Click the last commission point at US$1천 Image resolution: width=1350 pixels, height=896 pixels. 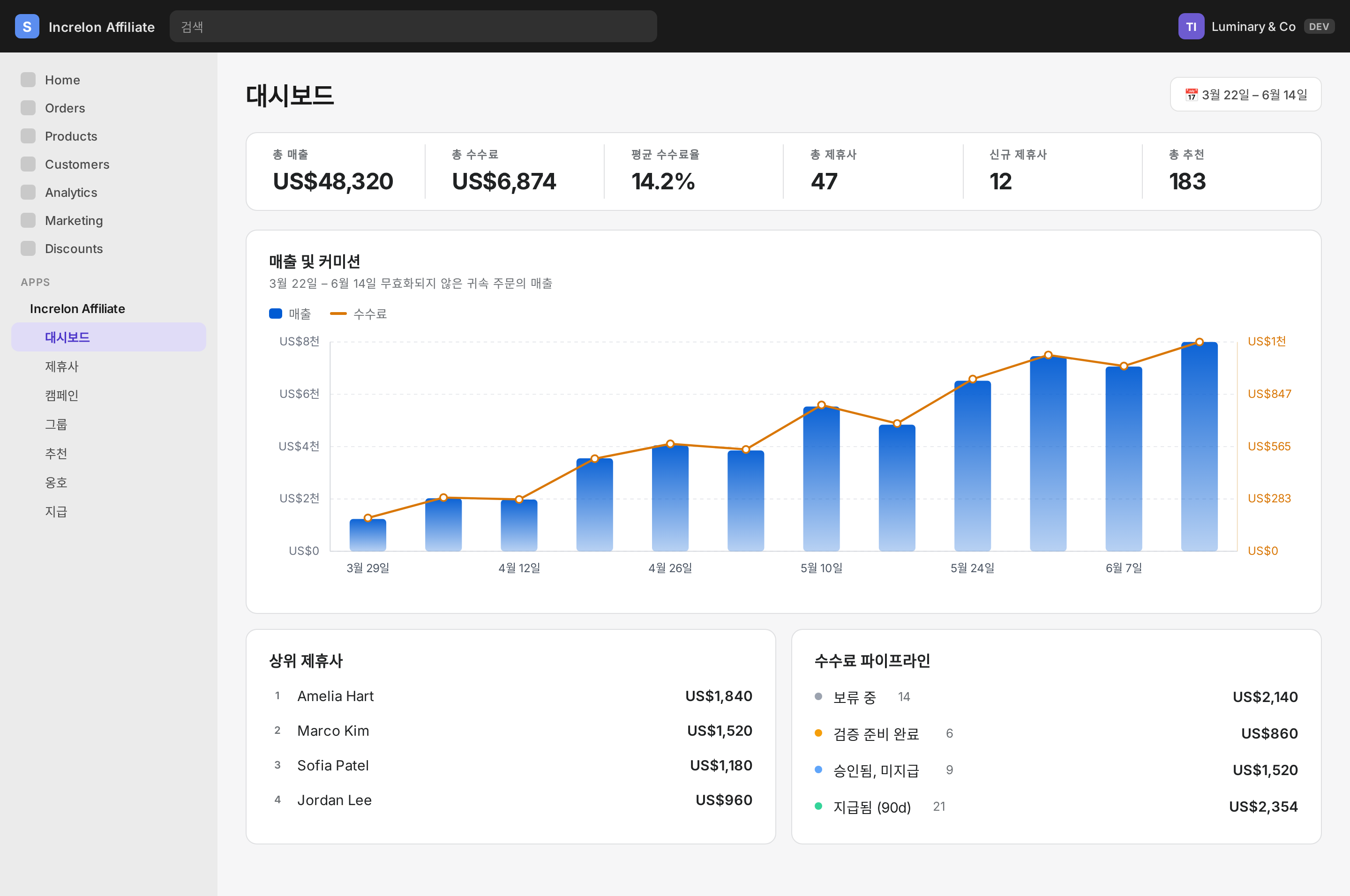click(x=1199, y=342)
